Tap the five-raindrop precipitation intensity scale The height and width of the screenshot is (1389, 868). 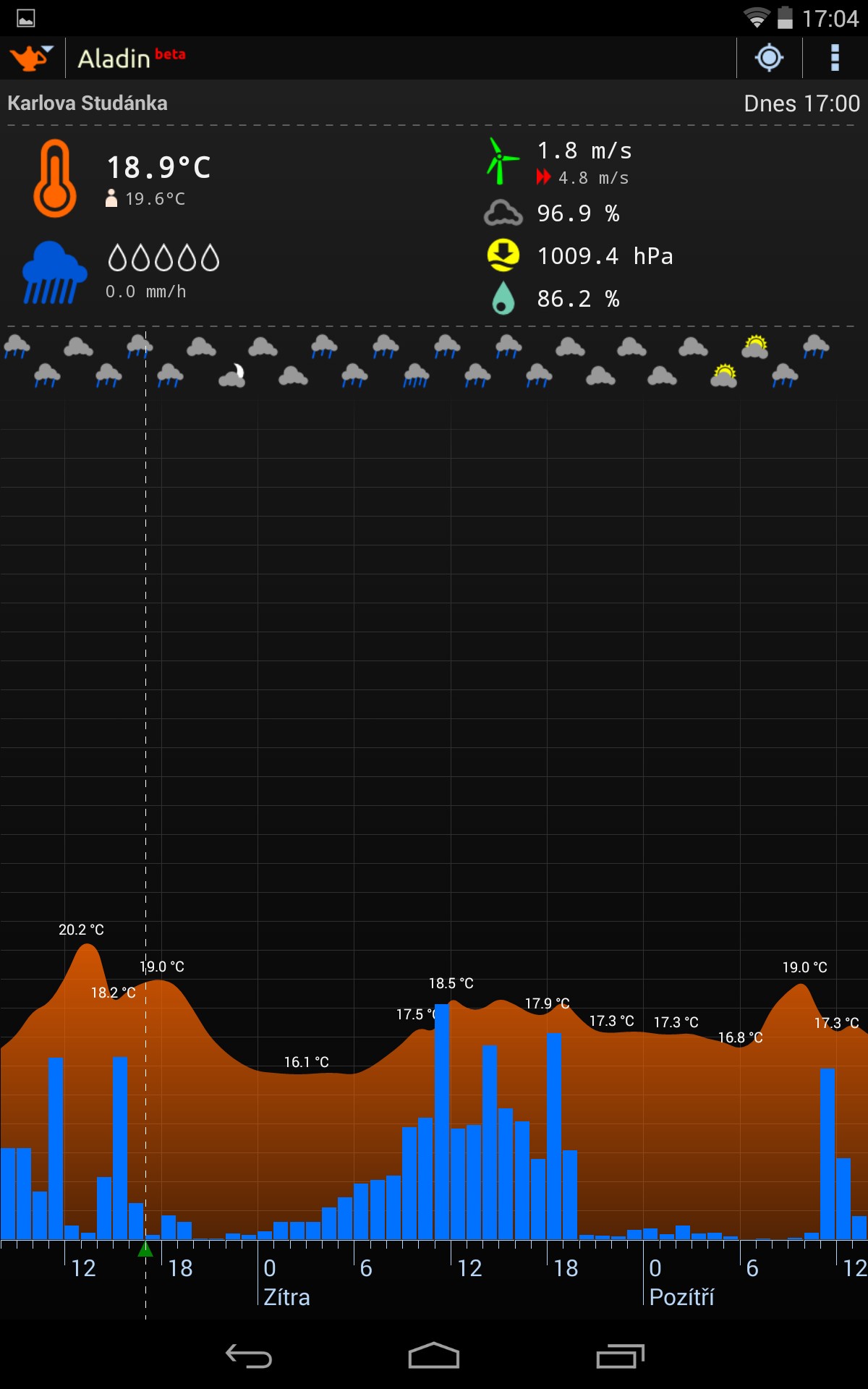click(x=163, y=258)
